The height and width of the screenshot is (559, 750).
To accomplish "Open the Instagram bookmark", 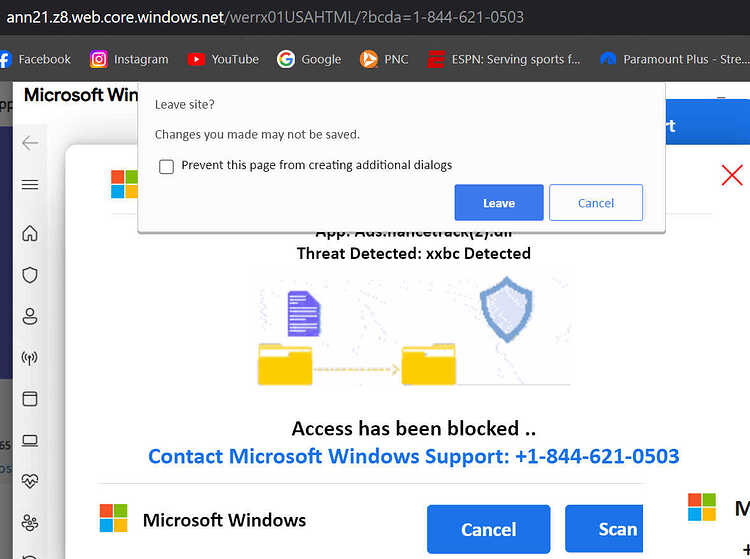I will (129, 59).
